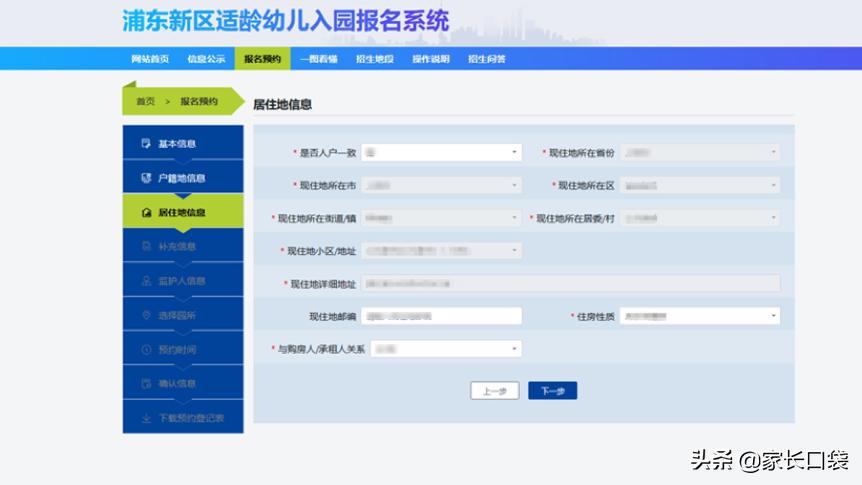The width and height of the screenshot is (862, 485).
Task: Click the 选择园所 location pin icon
Action: [146, 315]
